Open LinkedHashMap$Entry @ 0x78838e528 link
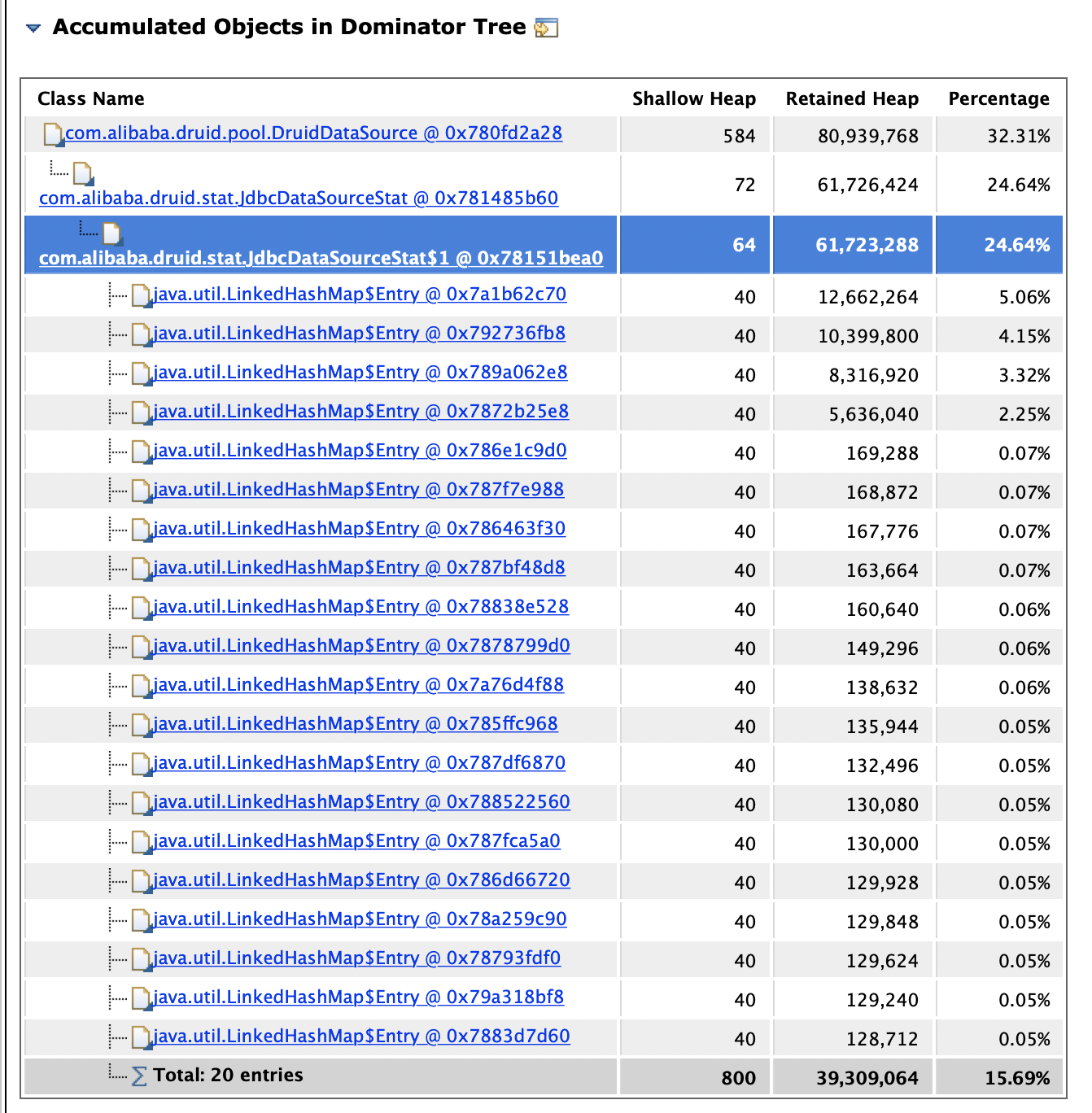 (360, 606)
